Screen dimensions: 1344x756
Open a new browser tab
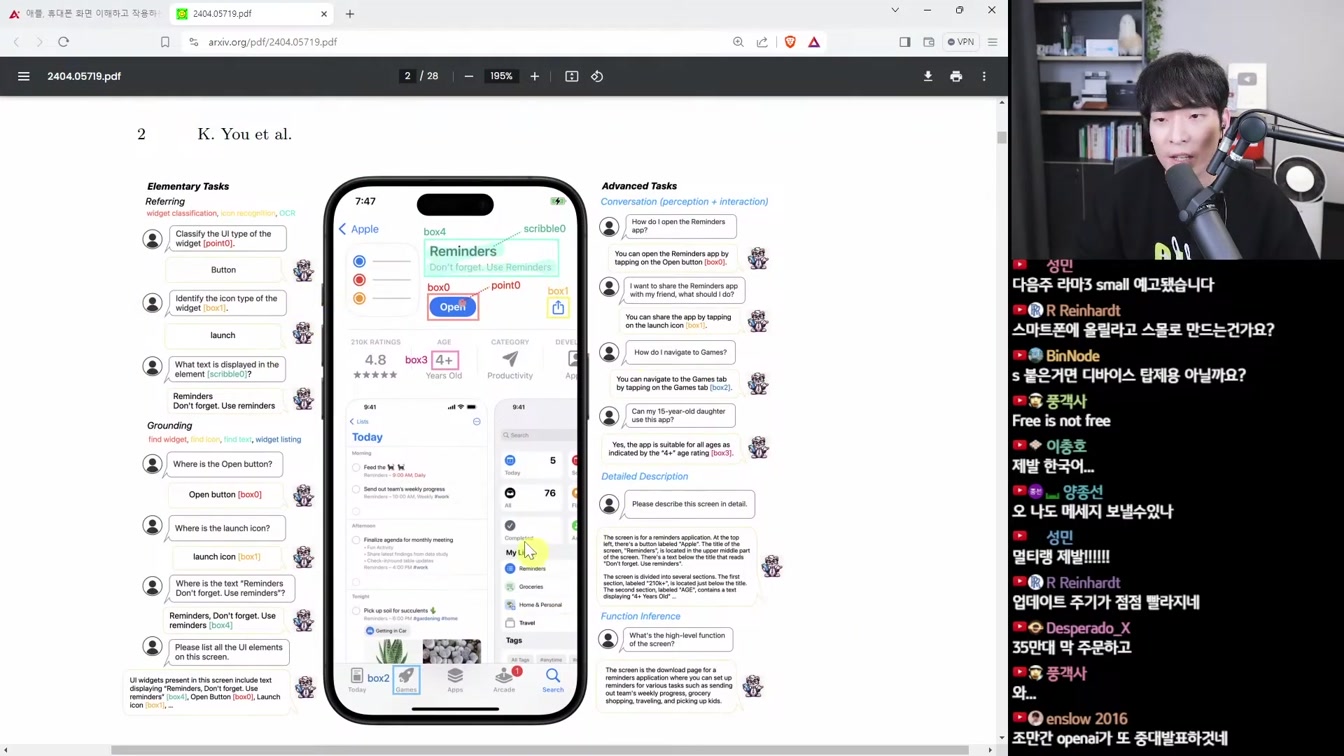point(350,14)
